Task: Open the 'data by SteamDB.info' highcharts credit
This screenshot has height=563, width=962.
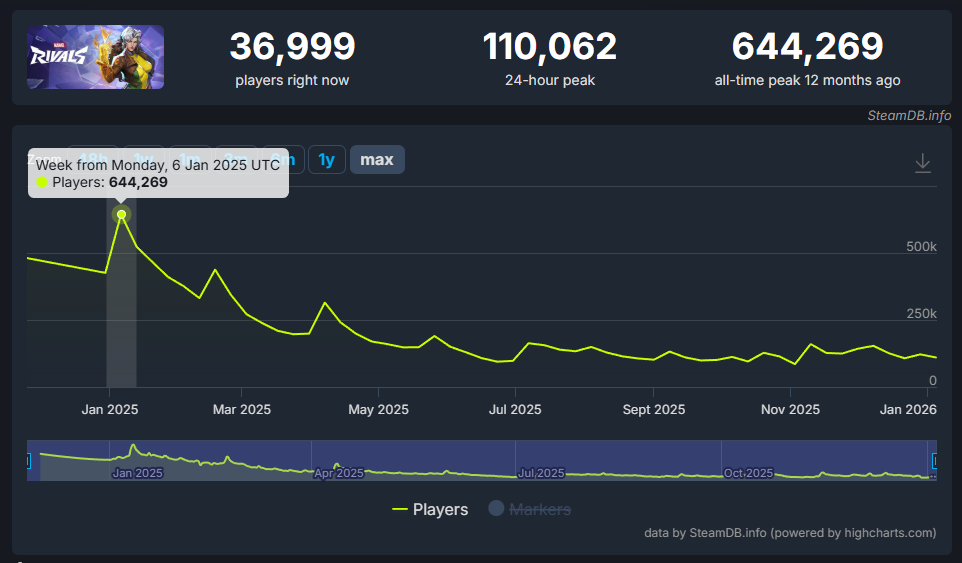Action: coord(790,533)
